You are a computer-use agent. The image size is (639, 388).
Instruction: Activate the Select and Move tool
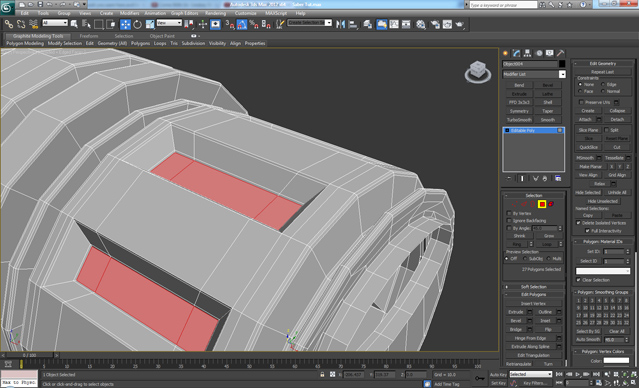pyautogui.click(x=125, y=24)
